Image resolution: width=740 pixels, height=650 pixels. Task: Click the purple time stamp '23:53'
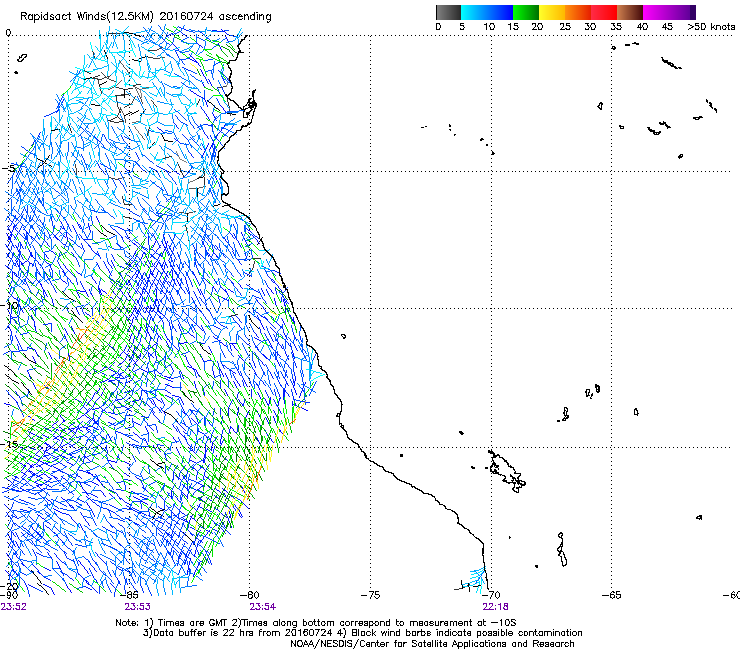point(137,607)
